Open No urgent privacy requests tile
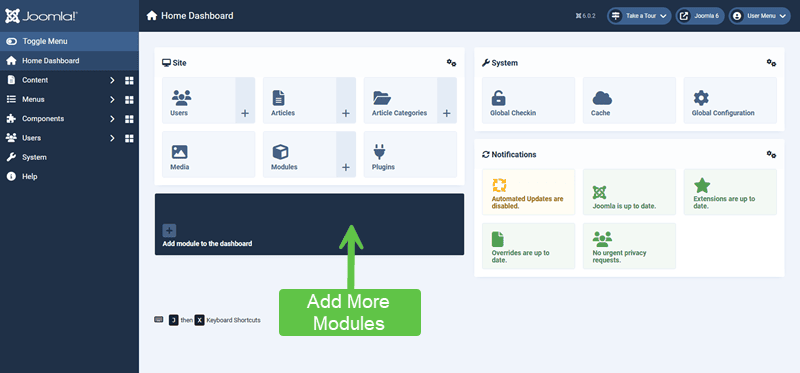 click(x=629, y=246)
